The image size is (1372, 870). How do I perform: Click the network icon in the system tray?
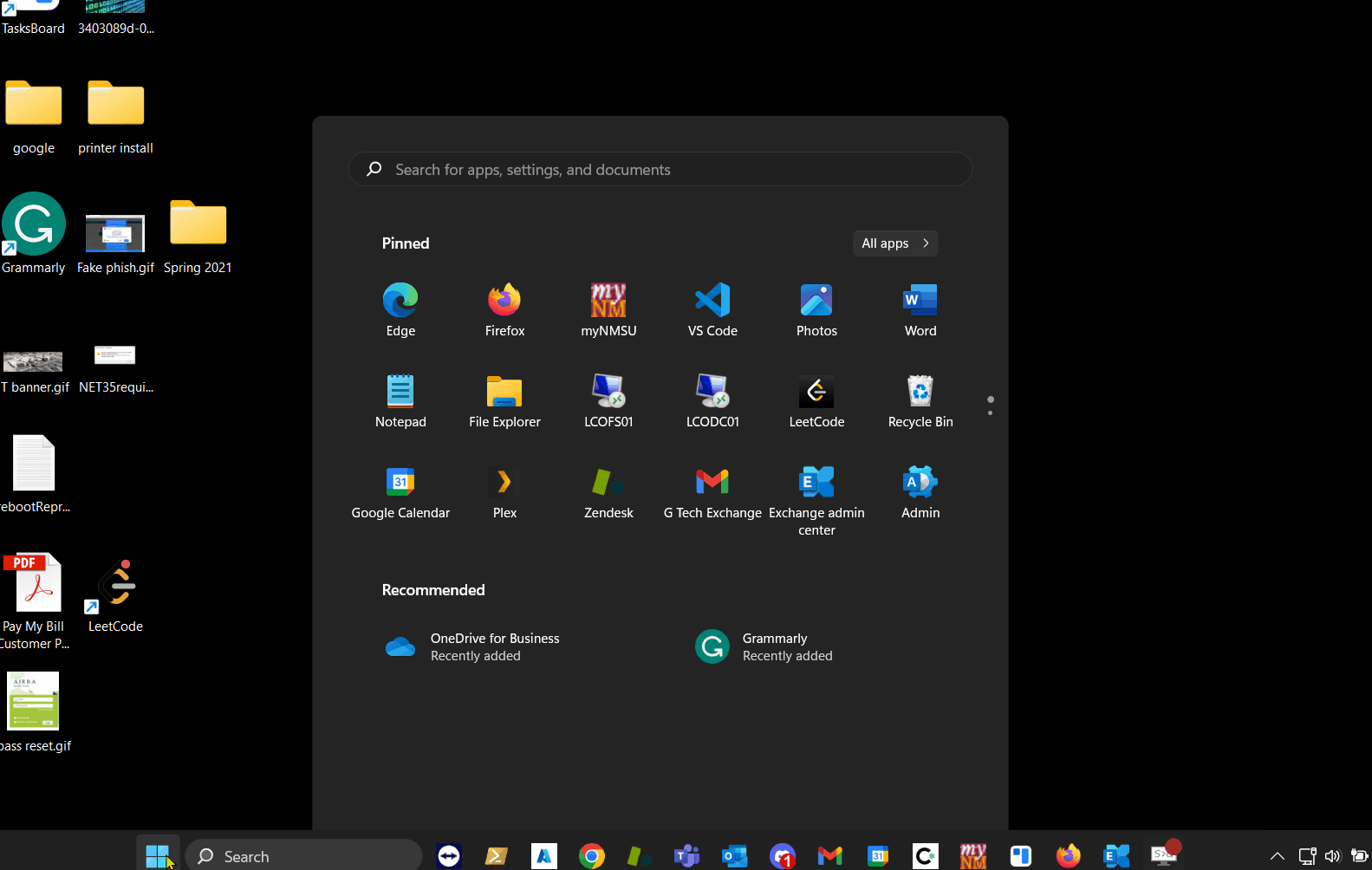(1307, 856)
